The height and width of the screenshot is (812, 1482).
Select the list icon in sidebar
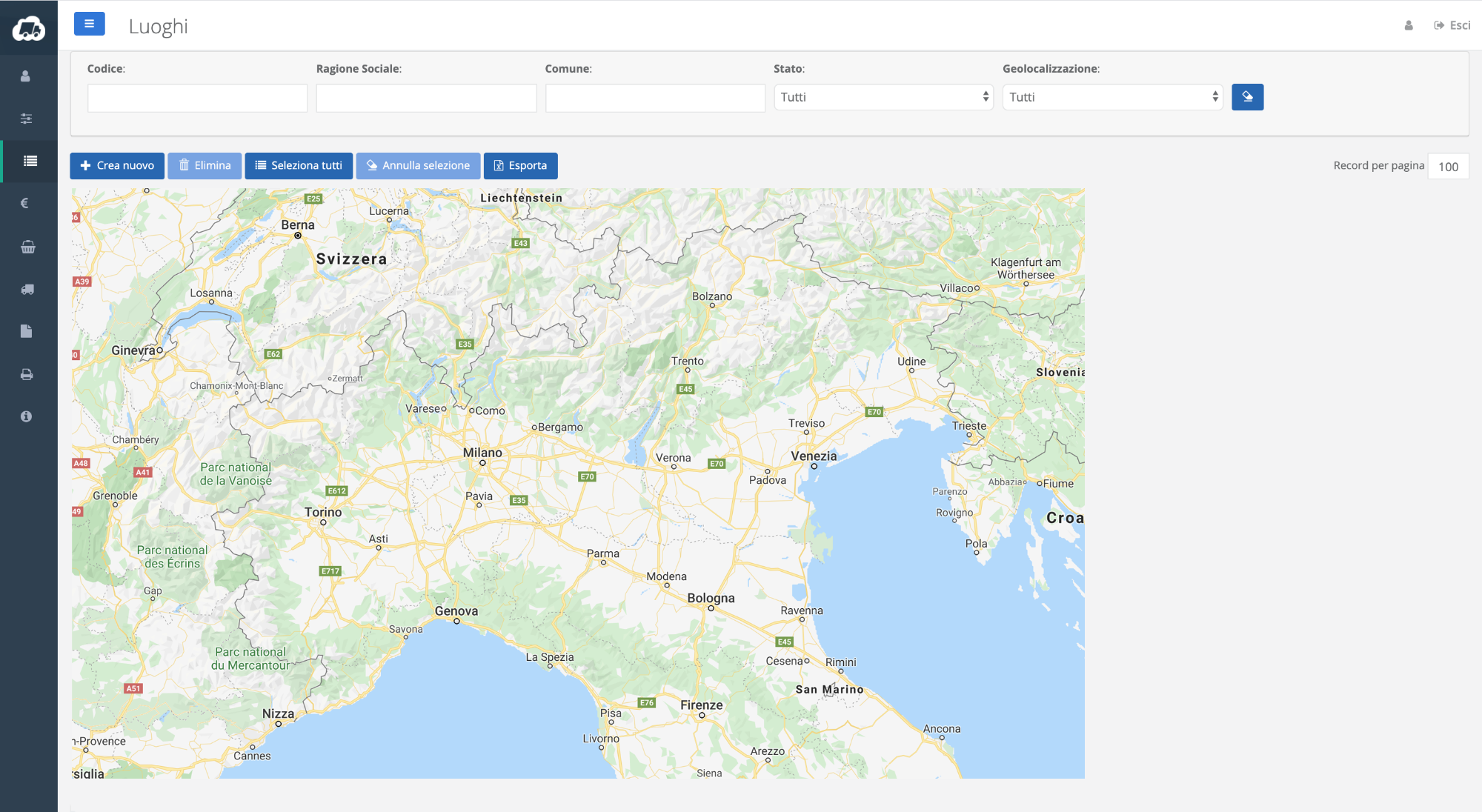30,161
